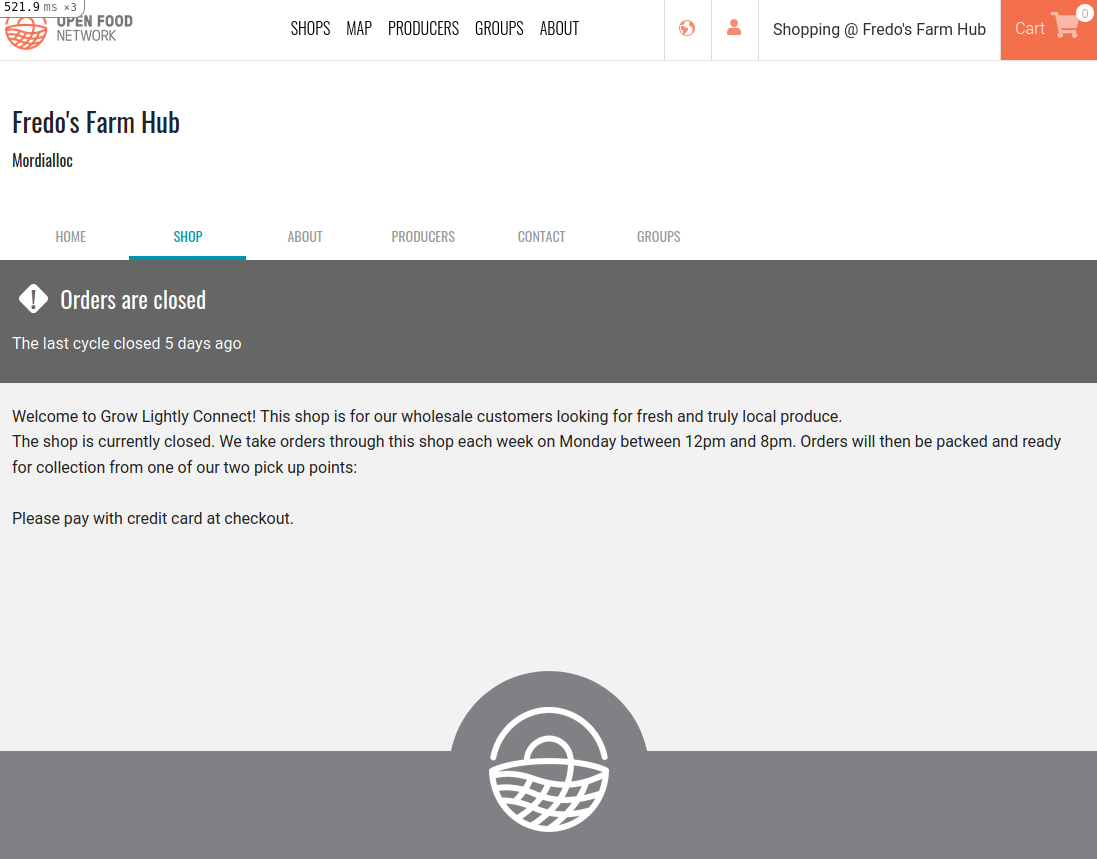
Task: Go to MAP in top navigation
Action: (x=359, y=28)
